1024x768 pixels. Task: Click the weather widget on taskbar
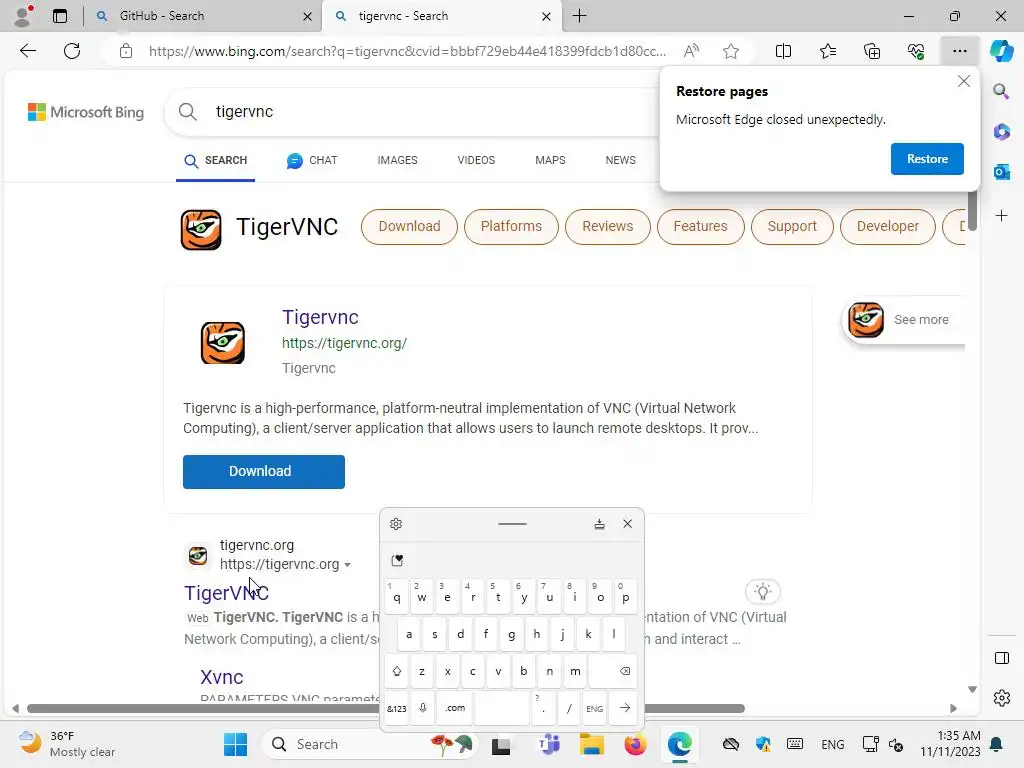[67, 744]
